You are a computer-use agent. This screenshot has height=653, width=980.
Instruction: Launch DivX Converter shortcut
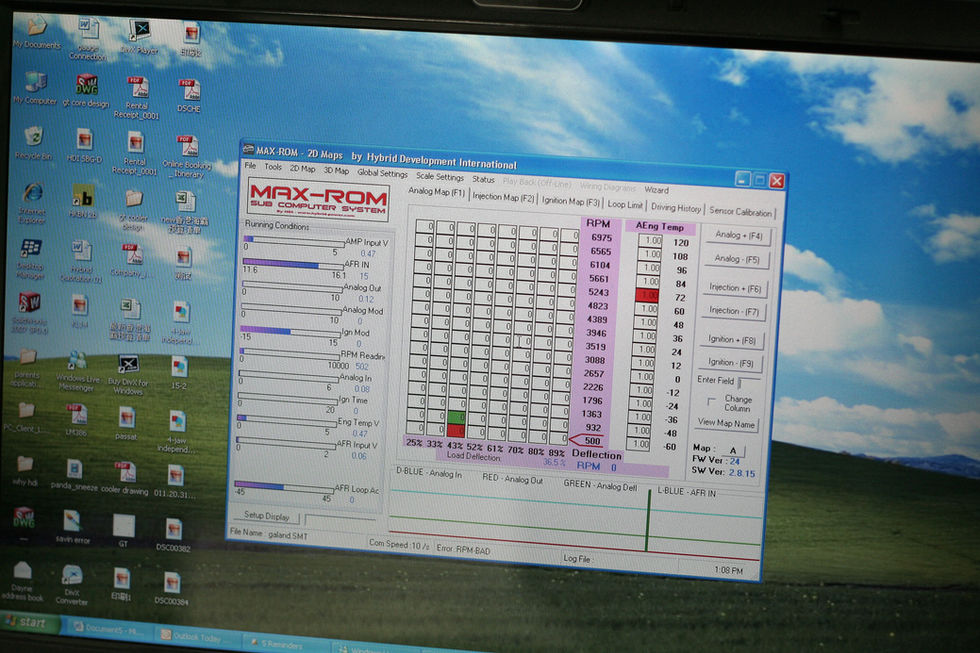[x=71, y=585]
